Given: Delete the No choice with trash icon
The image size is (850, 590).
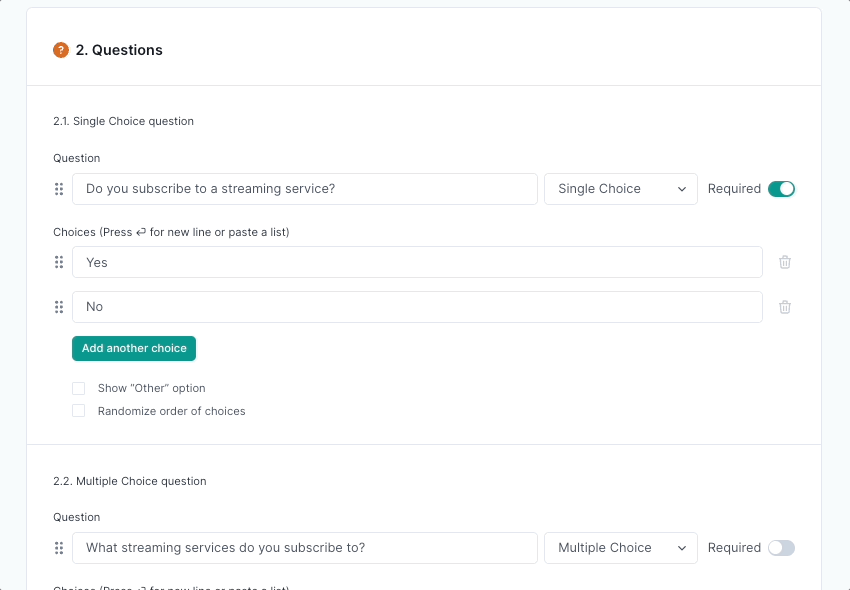Looking at the screenshot, I should [x=785, y=307].
